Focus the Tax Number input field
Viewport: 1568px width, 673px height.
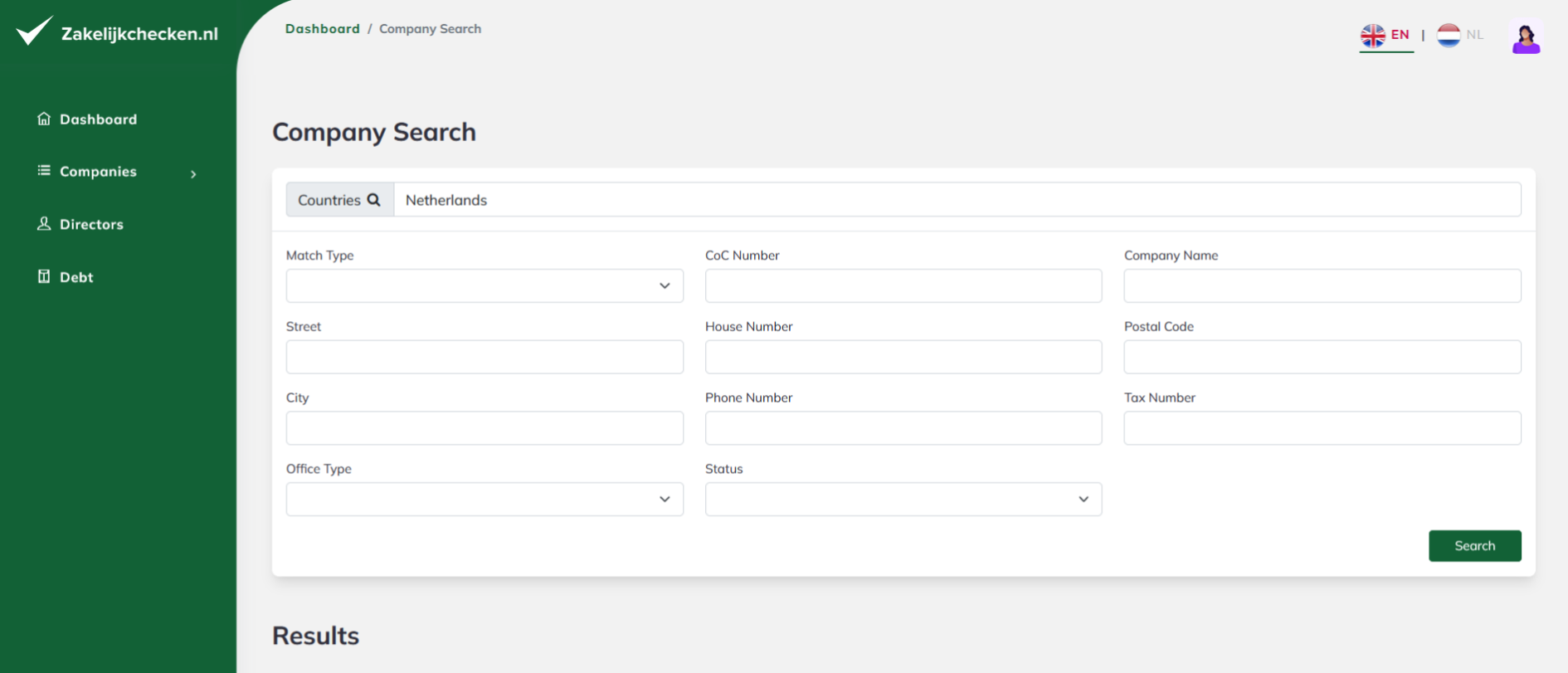tap(1322, 428)
